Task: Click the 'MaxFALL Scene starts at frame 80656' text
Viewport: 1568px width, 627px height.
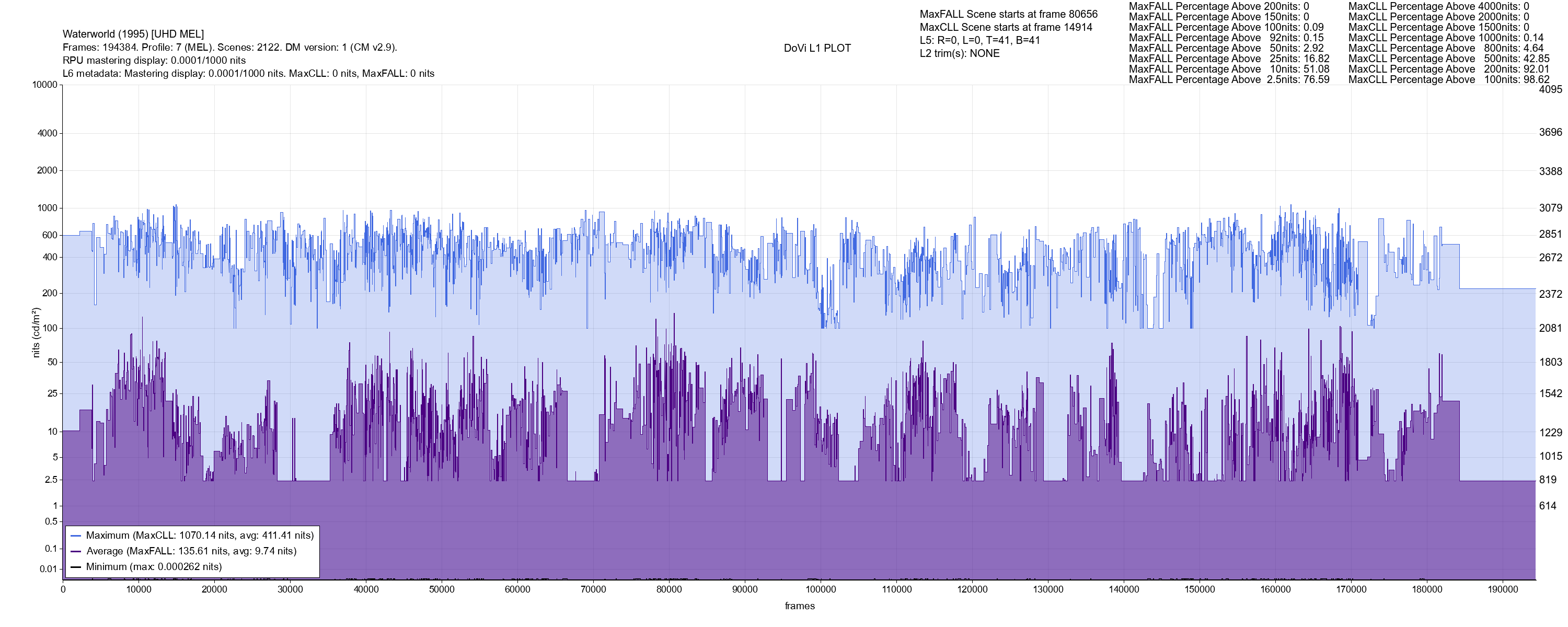Action: point(1008,14)
